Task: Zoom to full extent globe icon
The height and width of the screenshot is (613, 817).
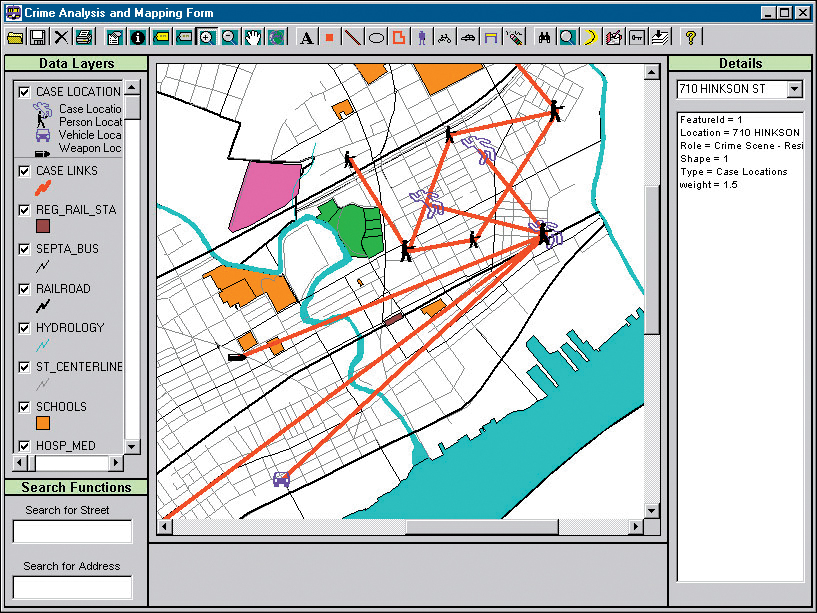Action: (x=276, y=38)
